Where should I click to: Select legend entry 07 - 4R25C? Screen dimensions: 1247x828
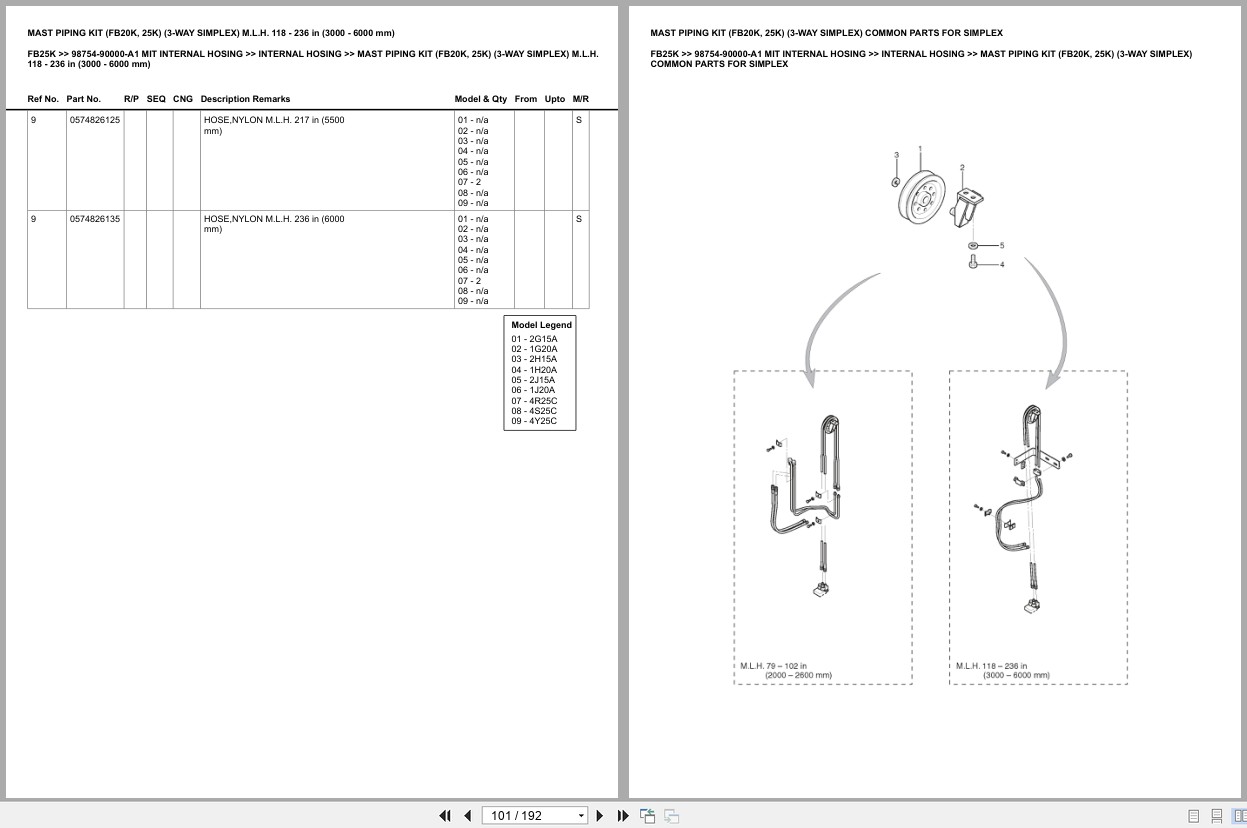(x=535, y=400)
